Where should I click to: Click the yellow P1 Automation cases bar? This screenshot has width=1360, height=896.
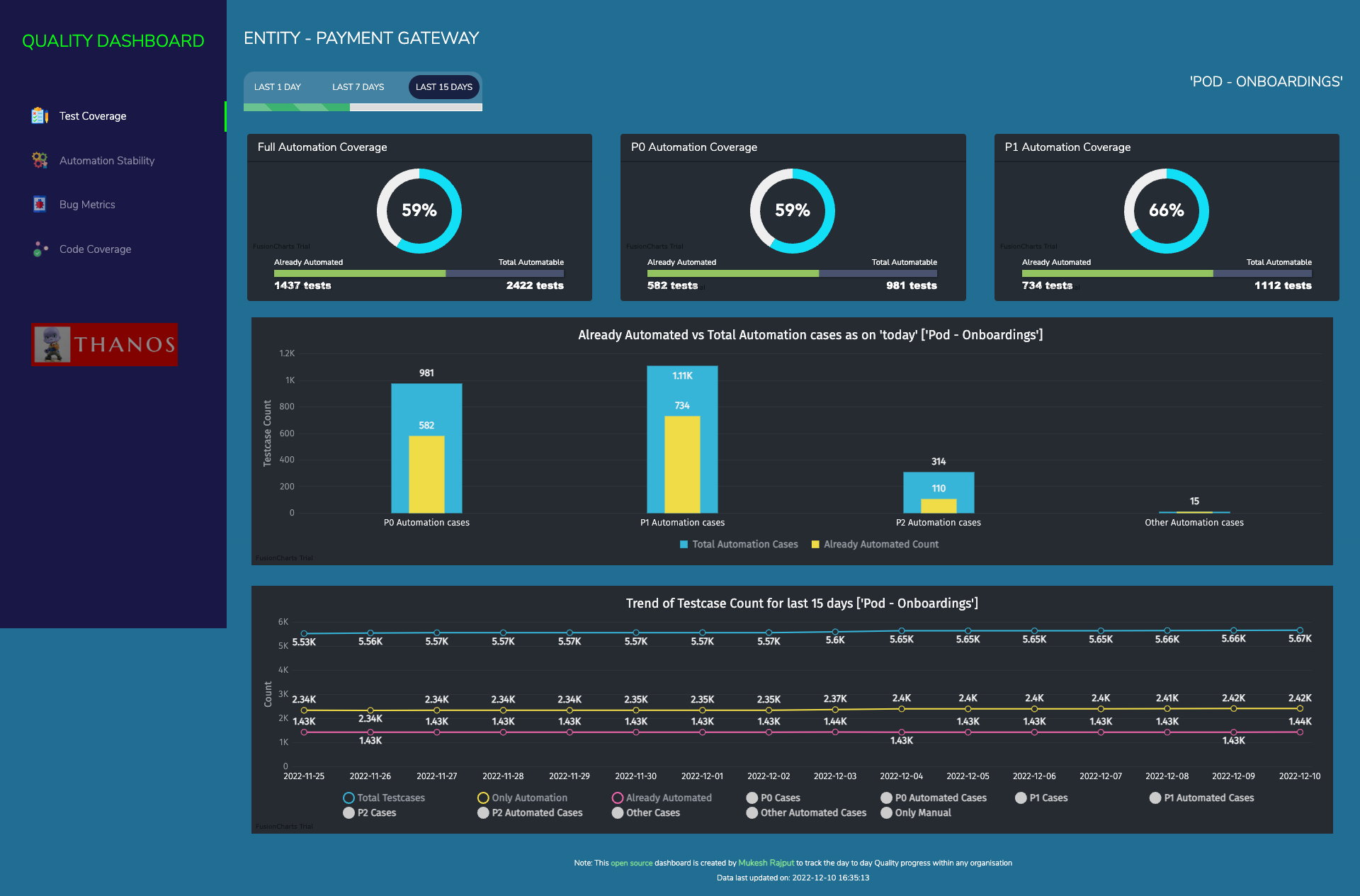tap(682, 464)
